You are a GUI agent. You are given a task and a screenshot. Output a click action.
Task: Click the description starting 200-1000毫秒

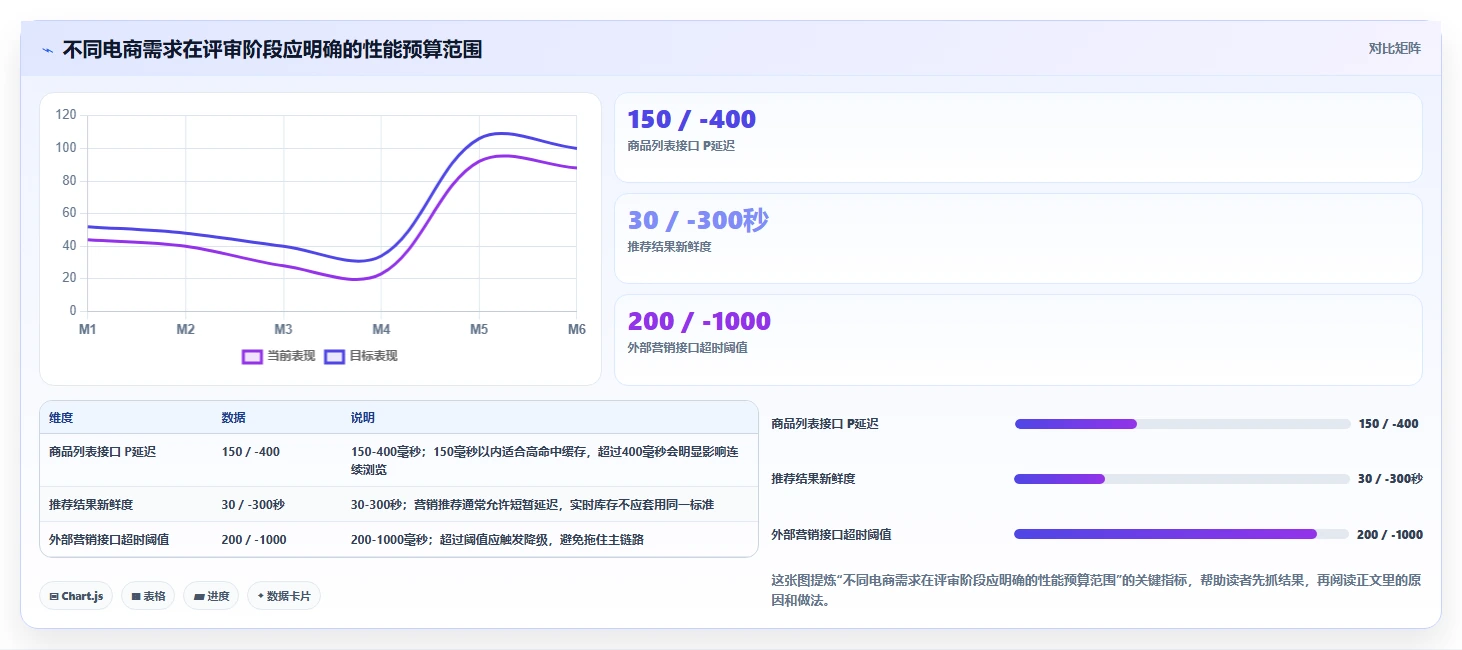497,540
